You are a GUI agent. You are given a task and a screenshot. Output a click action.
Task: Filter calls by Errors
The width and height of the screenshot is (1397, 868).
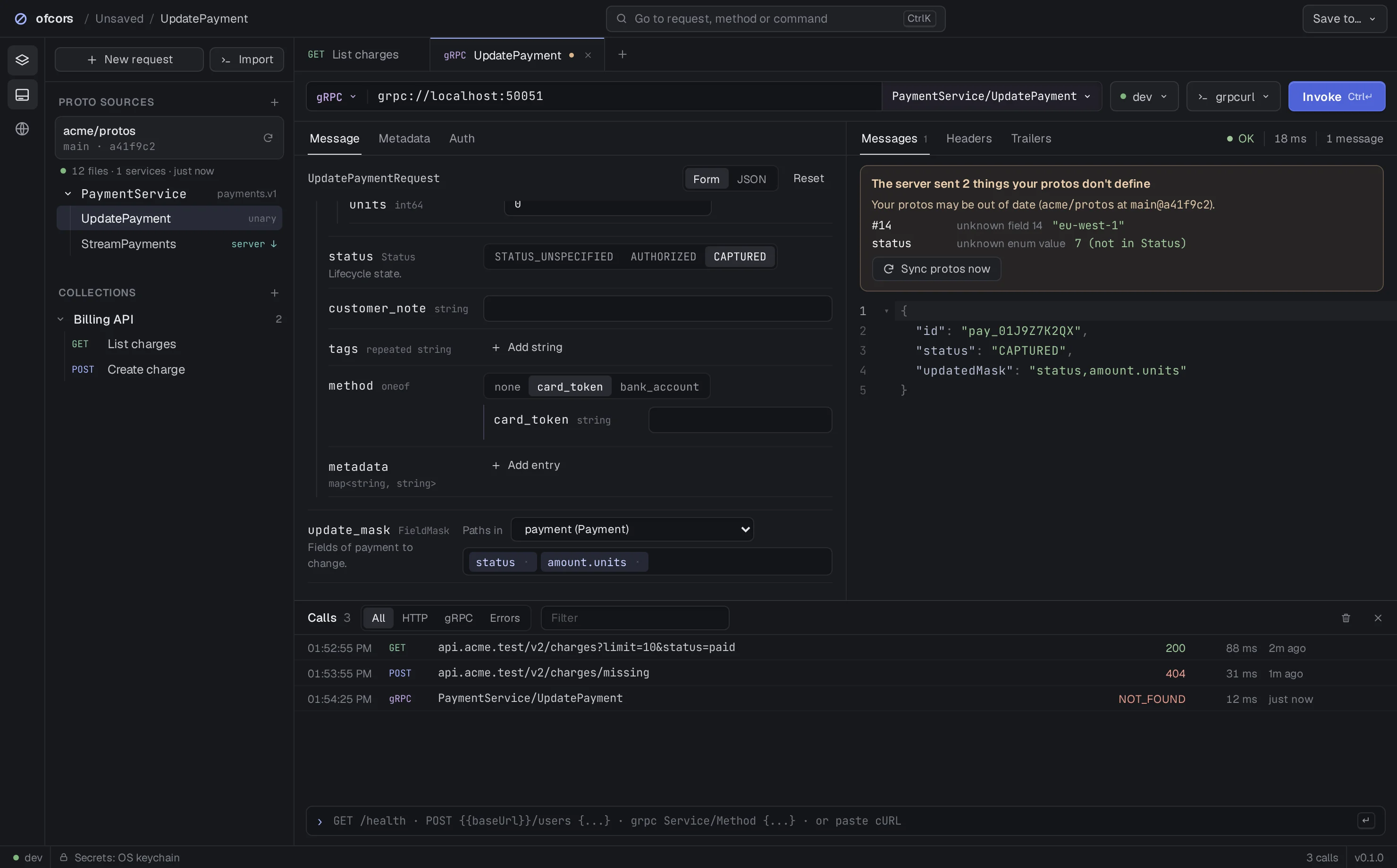[x=505, y=618]
